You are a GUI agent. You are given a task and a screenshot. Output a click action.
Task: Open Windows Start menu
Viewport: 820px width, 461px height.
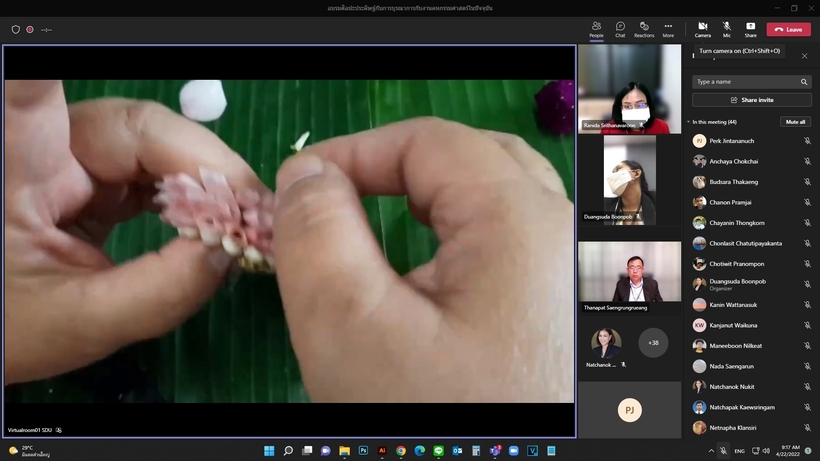click(x=269, y=451)
